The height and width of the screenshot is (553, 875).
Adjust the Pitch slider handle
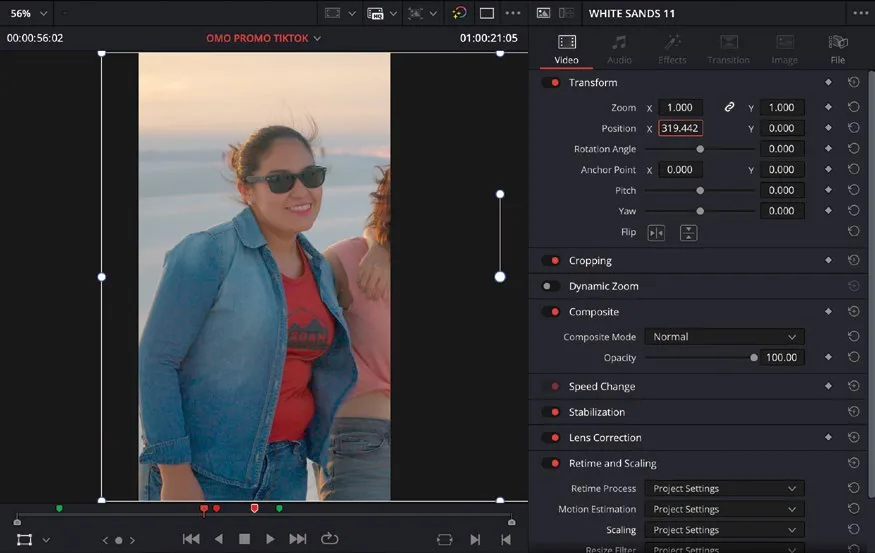tap(700, 190)
